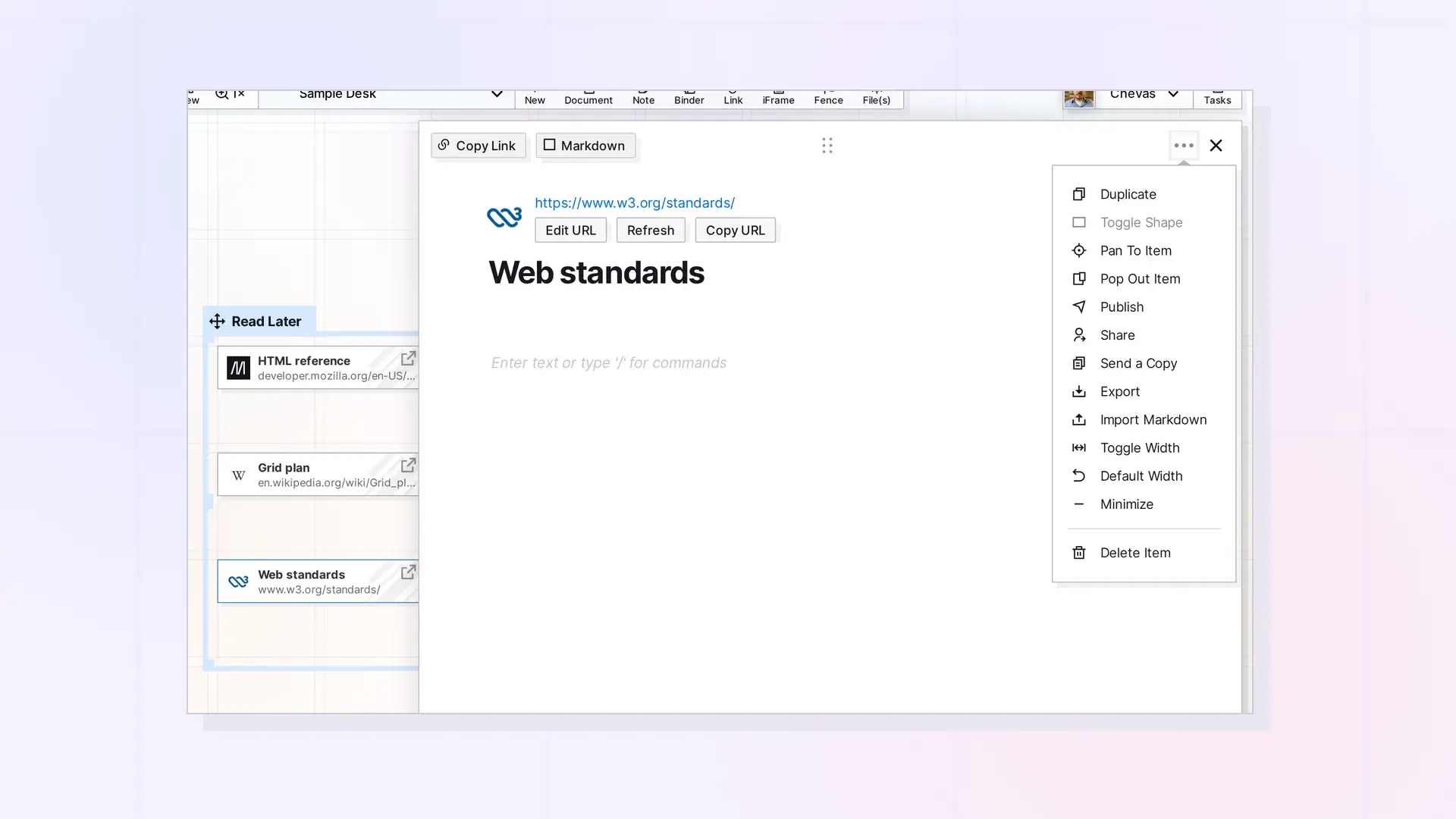Expand the Chevas user dropdown
Image resolution: width=1456 pixels, height=819 pixels.
click(1173, 95)
